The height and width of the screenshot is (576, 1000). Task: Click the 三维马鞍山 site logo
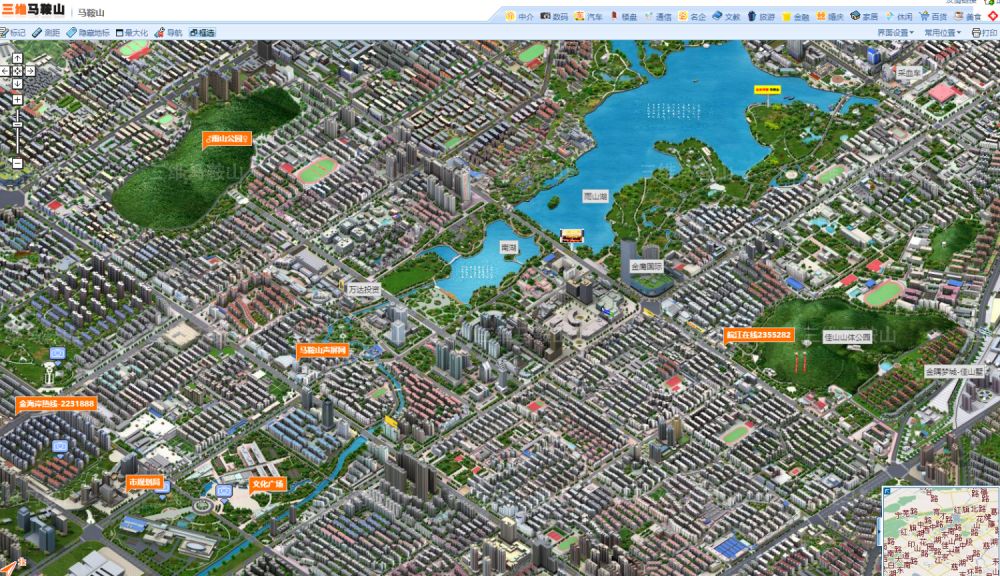[33, 10]
